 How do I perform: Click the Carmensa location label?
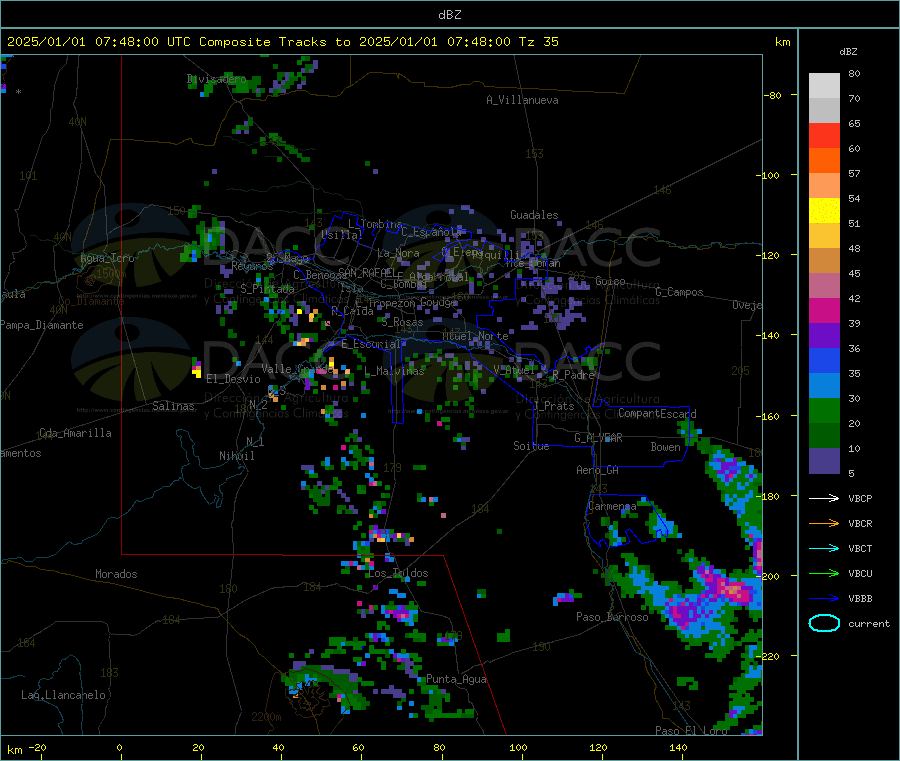(x=612, y=506)
